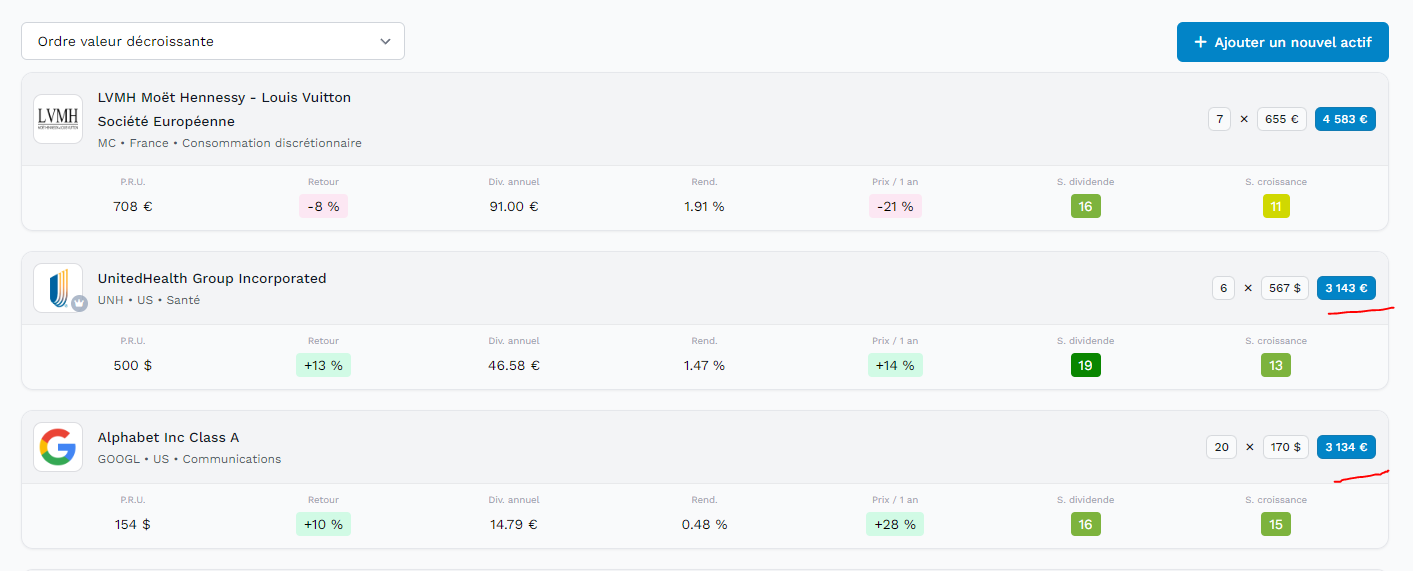
Task: Click the crown badge on UnitedHealth logo
Action: pos(79,304)
